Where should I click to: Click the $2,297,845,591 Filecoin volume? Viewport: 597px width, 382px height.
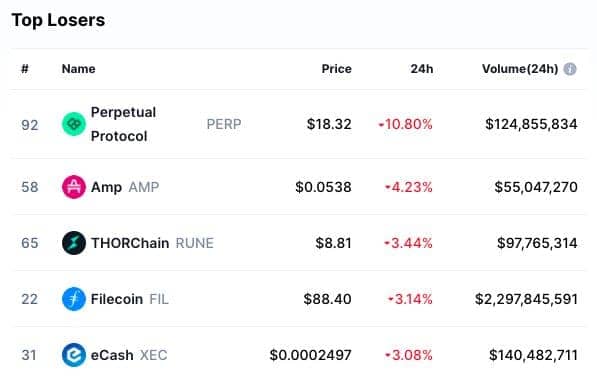click(526, 299)
